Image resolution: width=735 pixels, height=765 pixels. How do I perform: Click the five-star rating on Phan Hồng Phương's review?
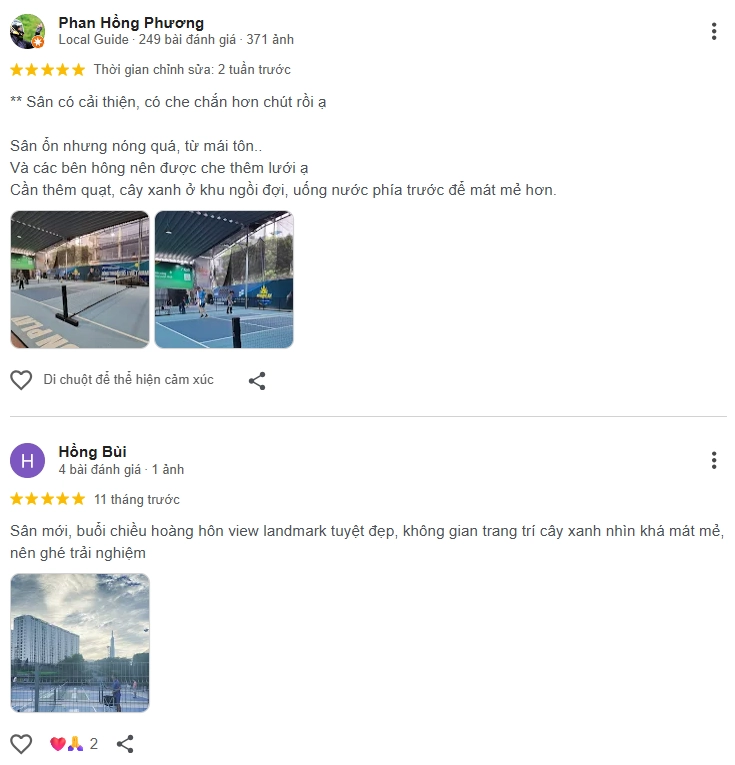point(47,70)
